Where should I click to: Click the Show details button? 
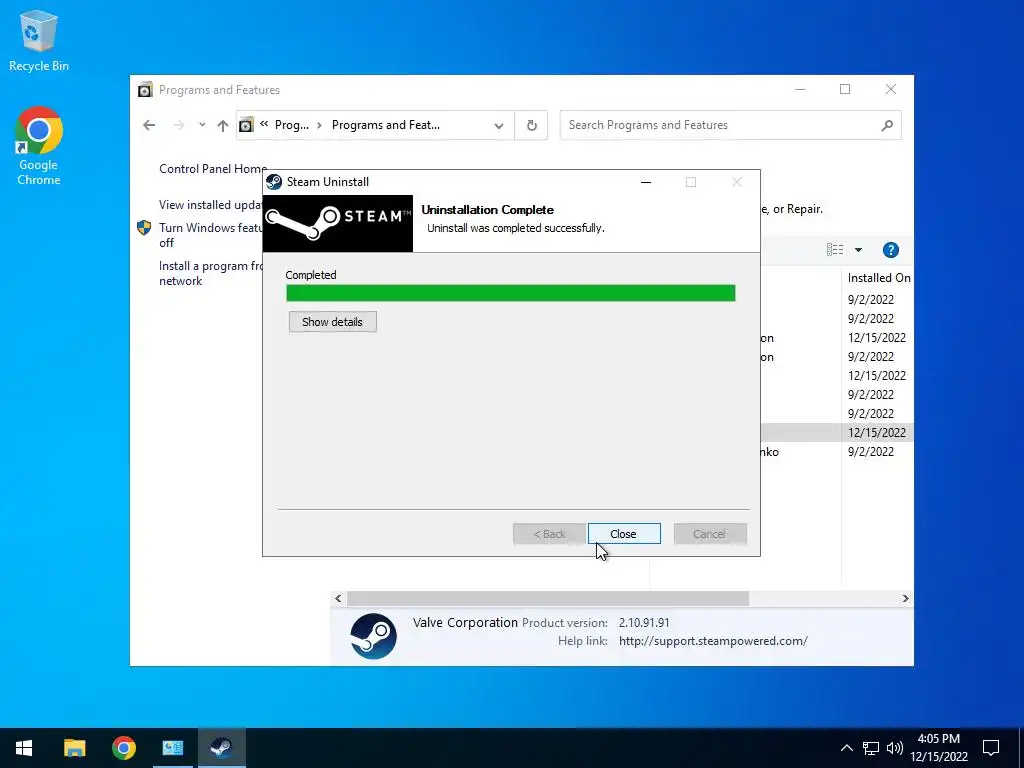332,322
